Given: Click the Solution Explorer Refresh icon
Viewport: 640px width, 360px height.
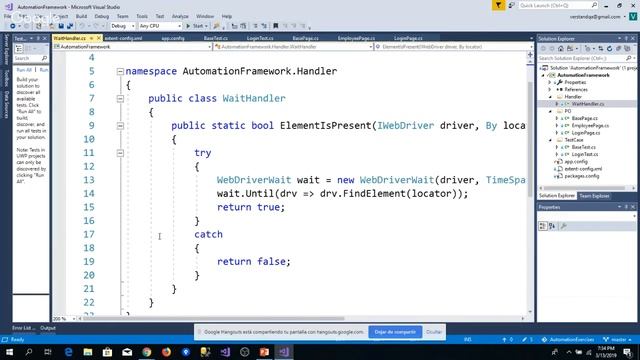Looking at the screenshot, I should [x=609, y=49].
